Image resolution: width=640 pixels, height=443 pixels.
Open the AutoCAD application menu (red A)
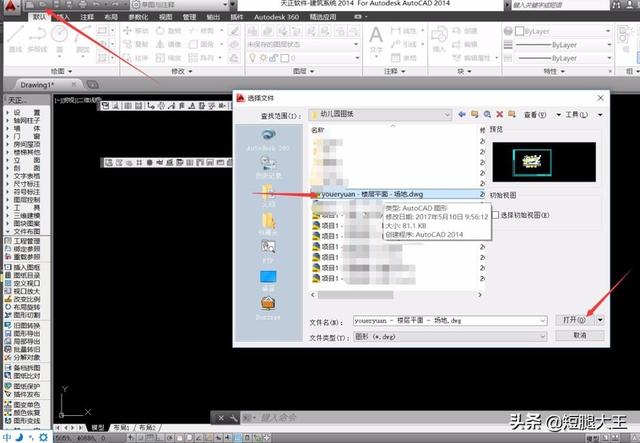pos(11,7)
